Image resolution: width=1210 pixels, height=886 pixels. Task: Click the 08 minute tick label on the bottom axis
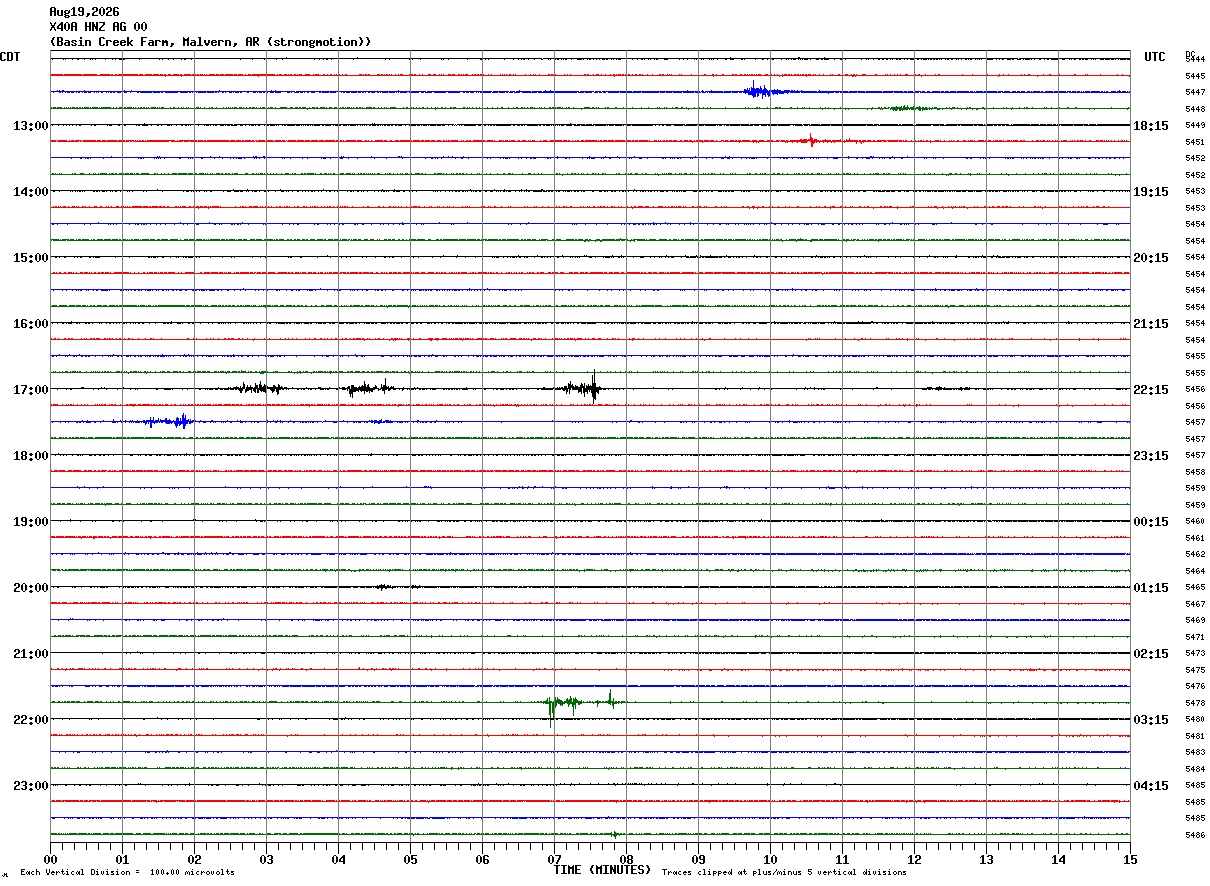[626, 859]
